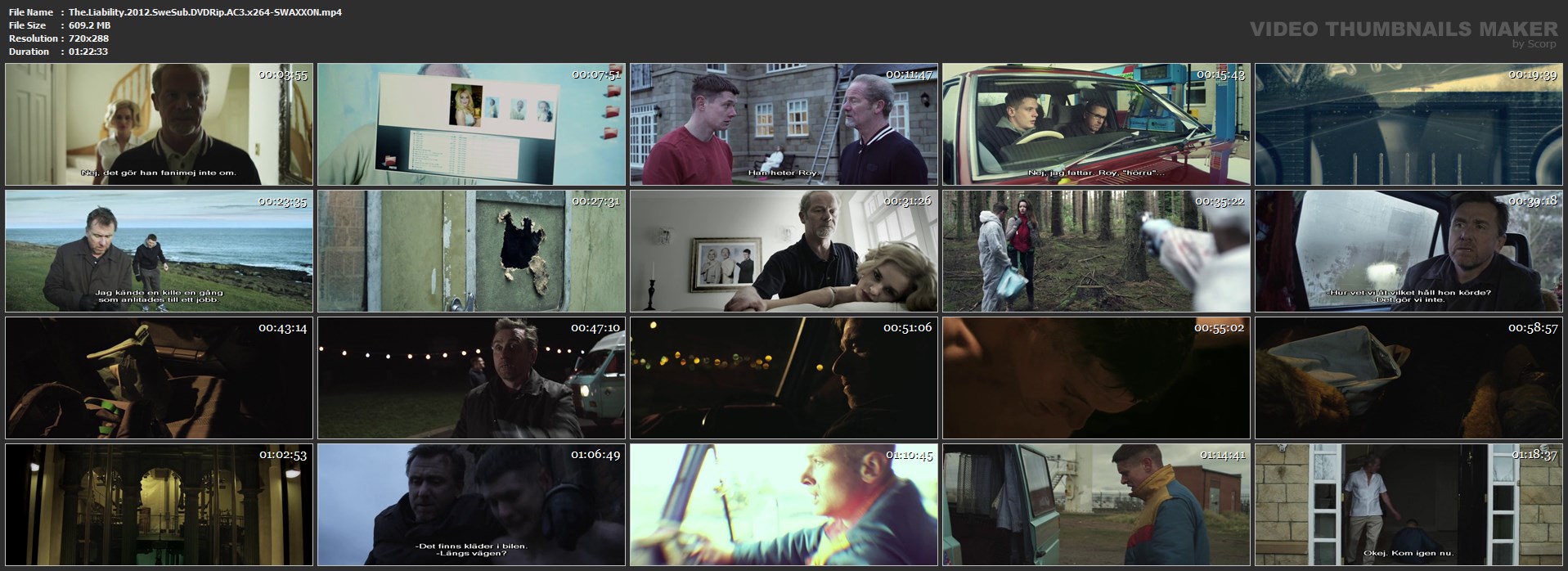
Task: Open the thumbnail stamped 01:14:41
Action: tap(1096, 505)
